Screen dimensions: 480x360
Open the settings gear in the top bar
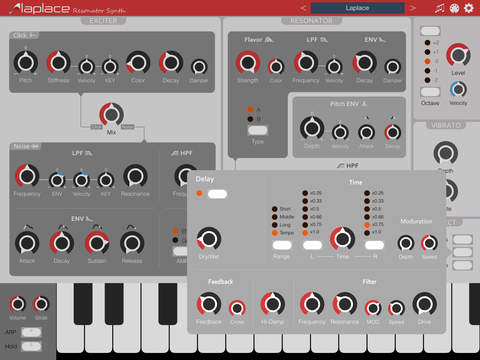pyautogui.click(x=469, y=8)
